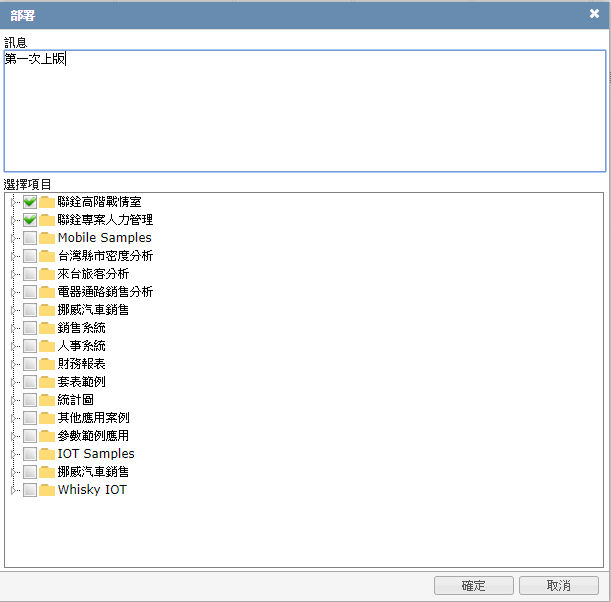Uncheck the 聯銓專案人力管理 checkbox

30,220
